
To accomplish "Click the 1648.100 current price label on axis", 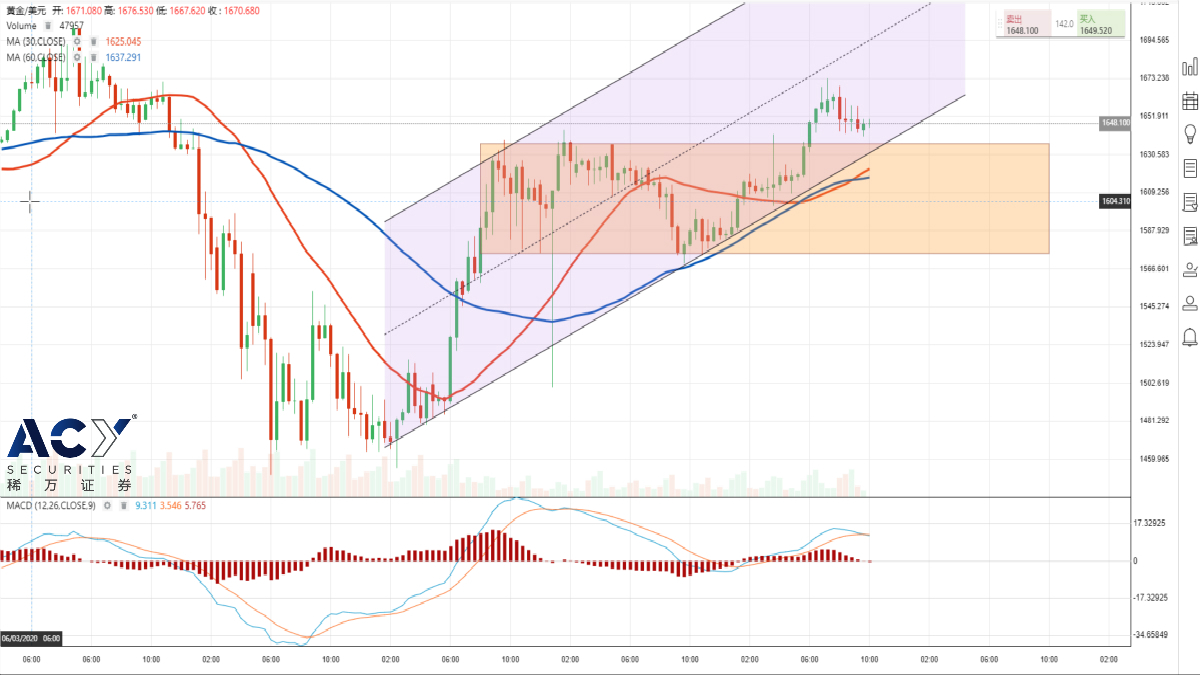I will pyautogui.click(x=1115, y=123).
